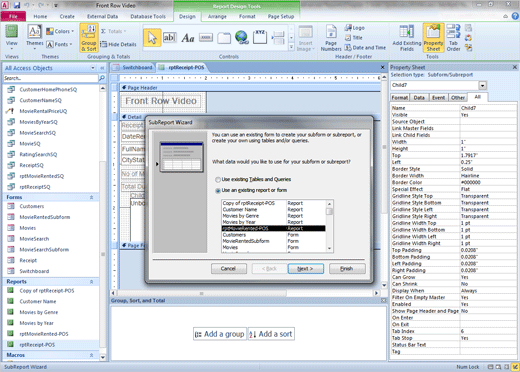Viewport: 520px width, 372px height.
Task: Toggle the Property Sheet button
Action: pos(433,38)
